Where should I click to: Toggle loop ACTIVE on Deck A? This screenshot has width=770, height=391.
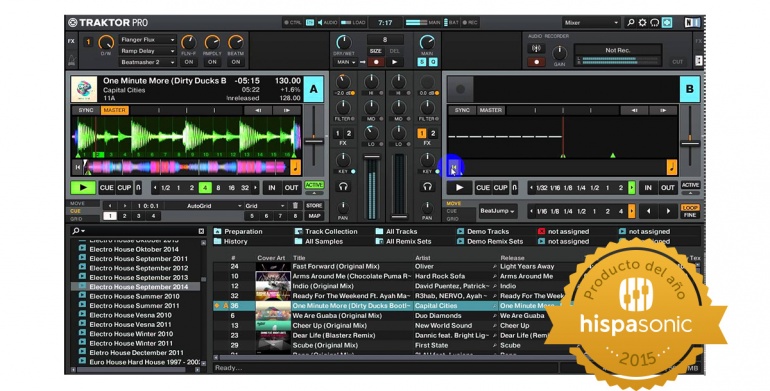(x=314, y=185)
